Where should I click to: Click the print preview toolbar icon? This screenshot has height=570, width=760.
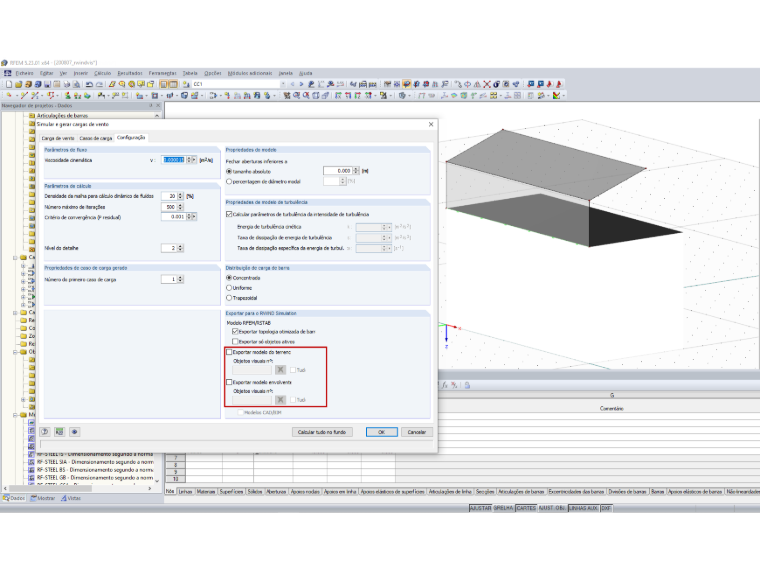point(77,84)
